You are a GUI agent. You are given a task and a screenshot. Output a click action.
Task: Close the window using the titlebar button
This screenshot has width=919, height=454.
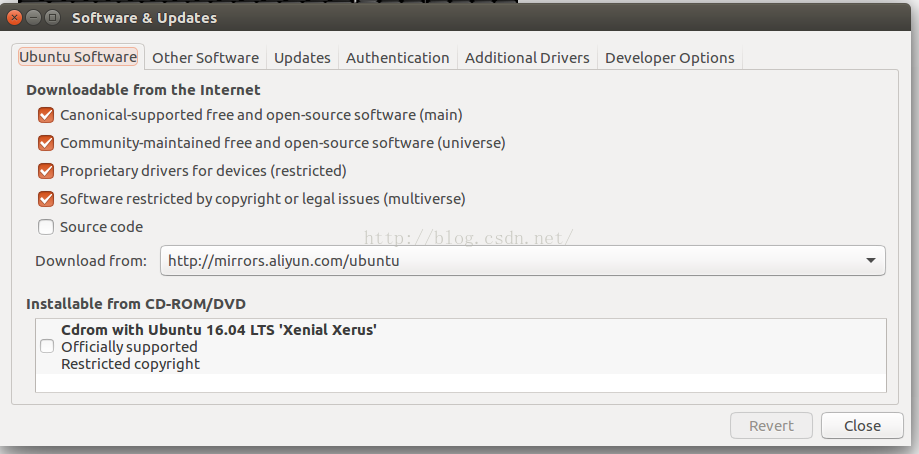15,18
